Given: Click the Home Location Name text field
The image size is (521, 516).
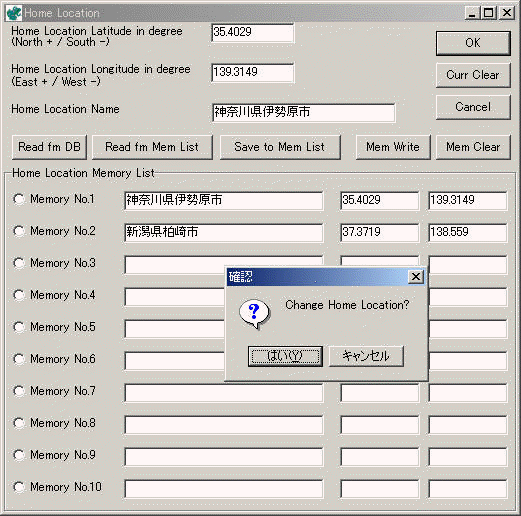Looking at the screenshot, I should coord(303,113).
